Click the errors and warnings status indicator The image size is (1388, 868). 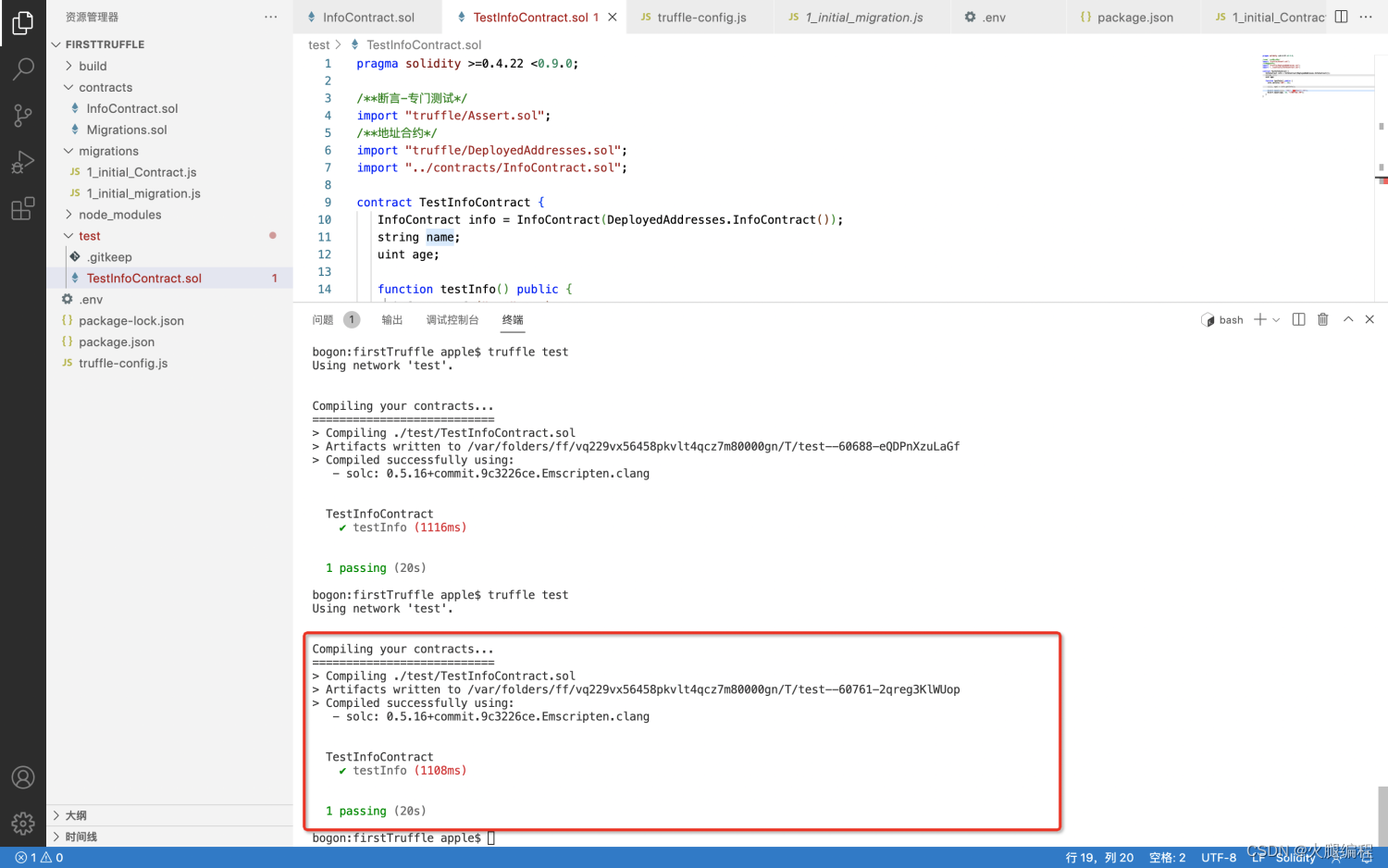[39, 858]
